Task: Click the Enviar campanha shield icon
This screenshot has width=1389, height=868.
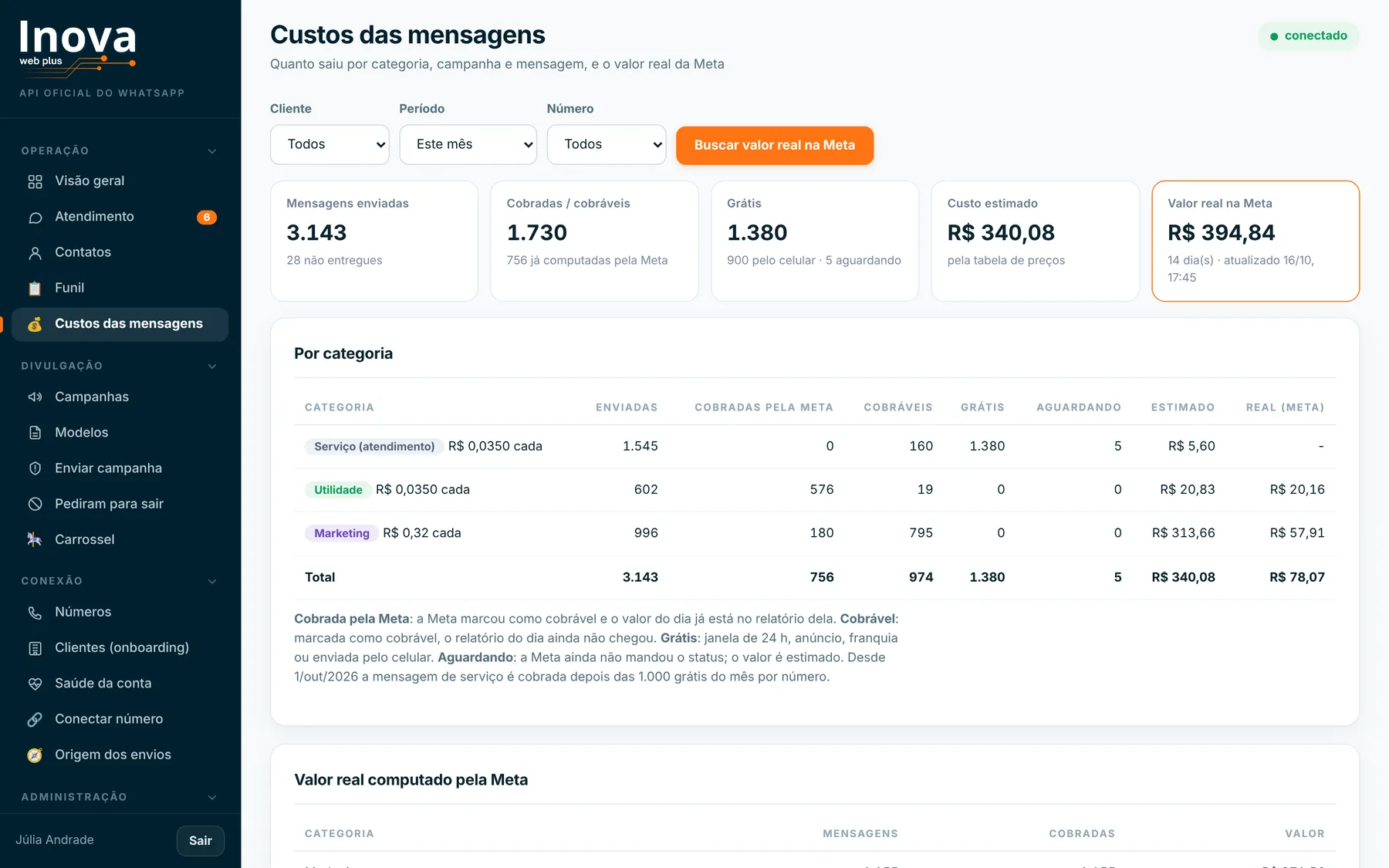Action: pos(35,468)
